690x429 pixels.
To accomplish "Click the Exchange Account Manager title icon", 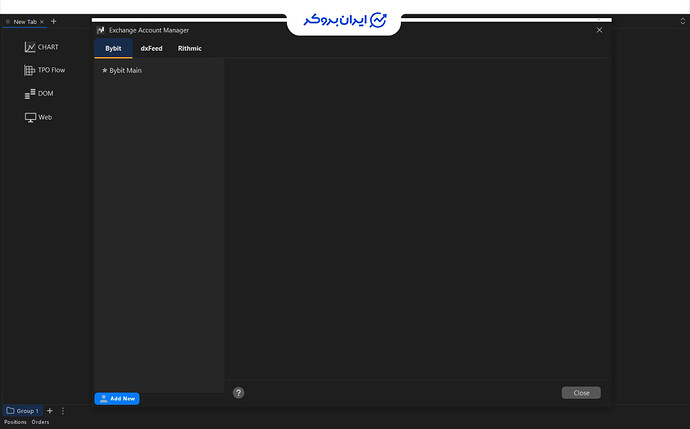I will 101,30.
